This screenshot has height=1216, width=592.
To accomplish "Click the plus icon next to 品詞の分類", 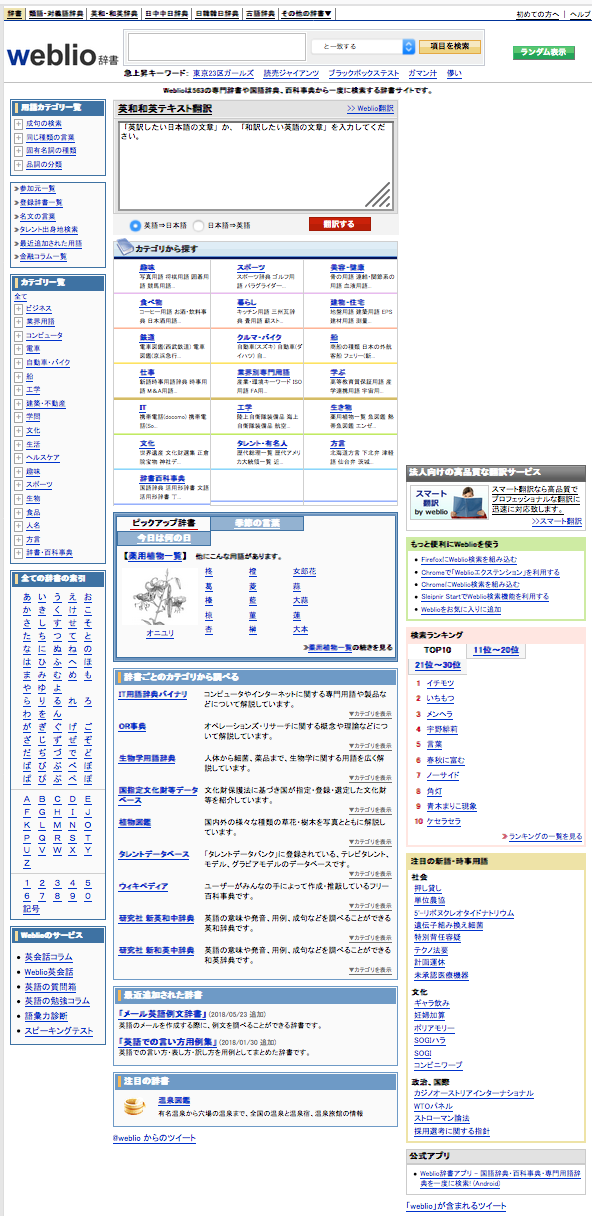I will point(18,165).
